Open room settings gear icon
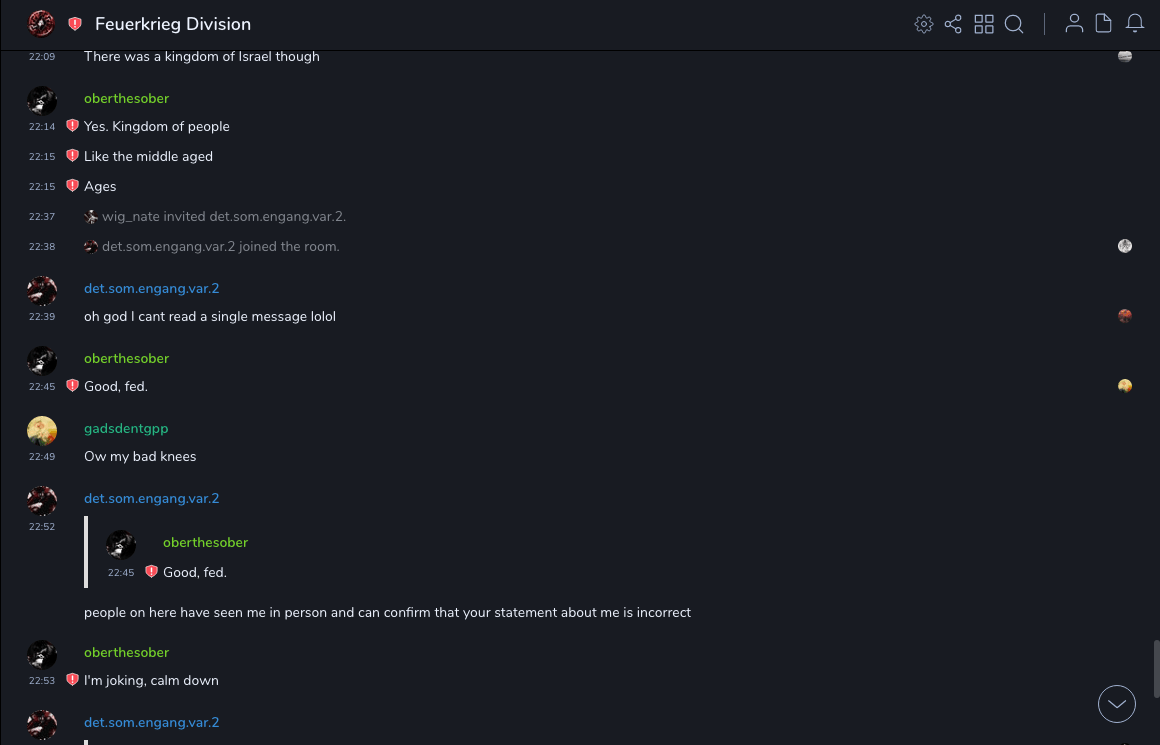The width and height of the screenshot is (1160, 745). (924, 24)
